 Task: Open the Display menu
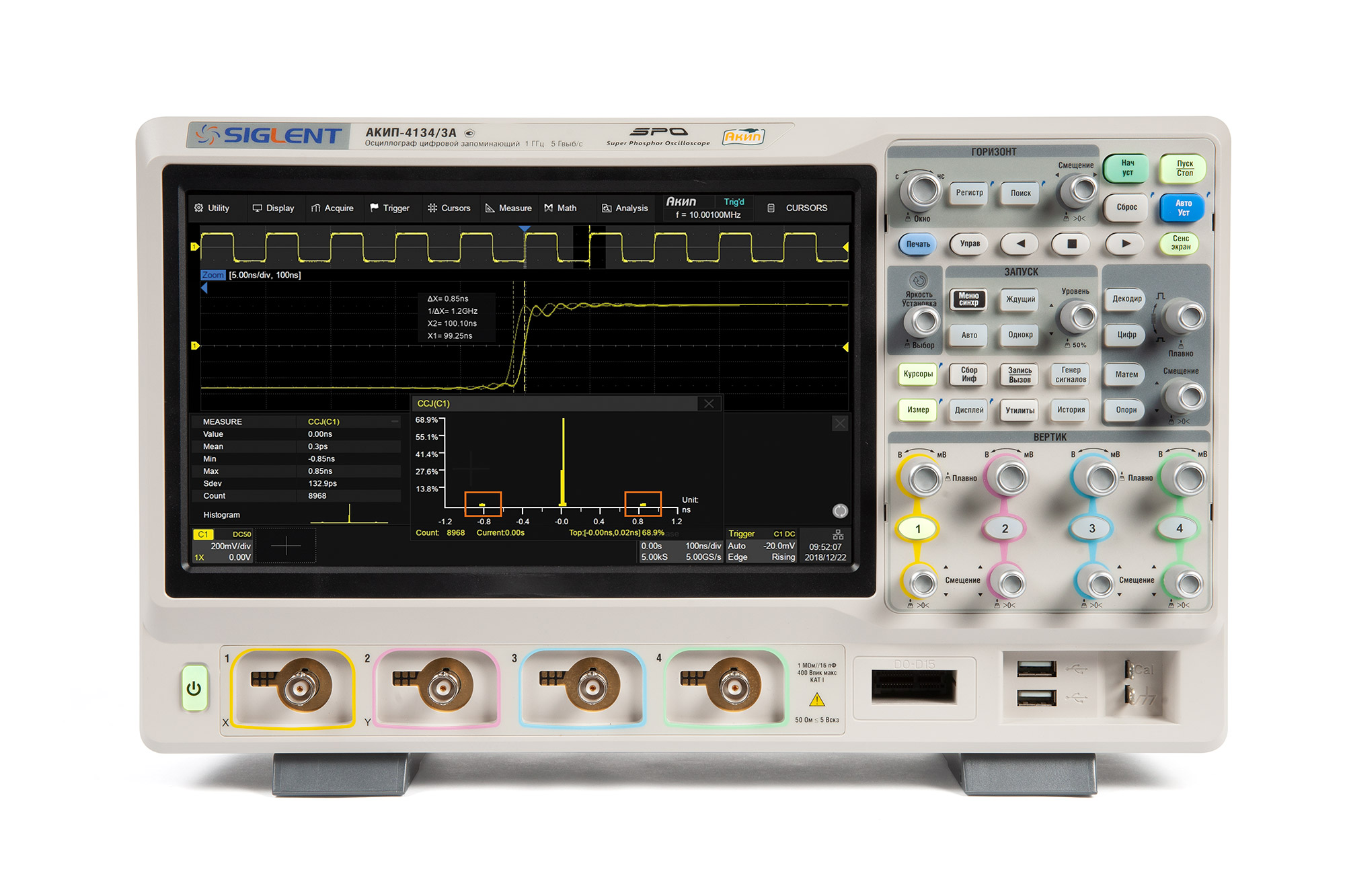pyautogui.click(x=274, y=208)
